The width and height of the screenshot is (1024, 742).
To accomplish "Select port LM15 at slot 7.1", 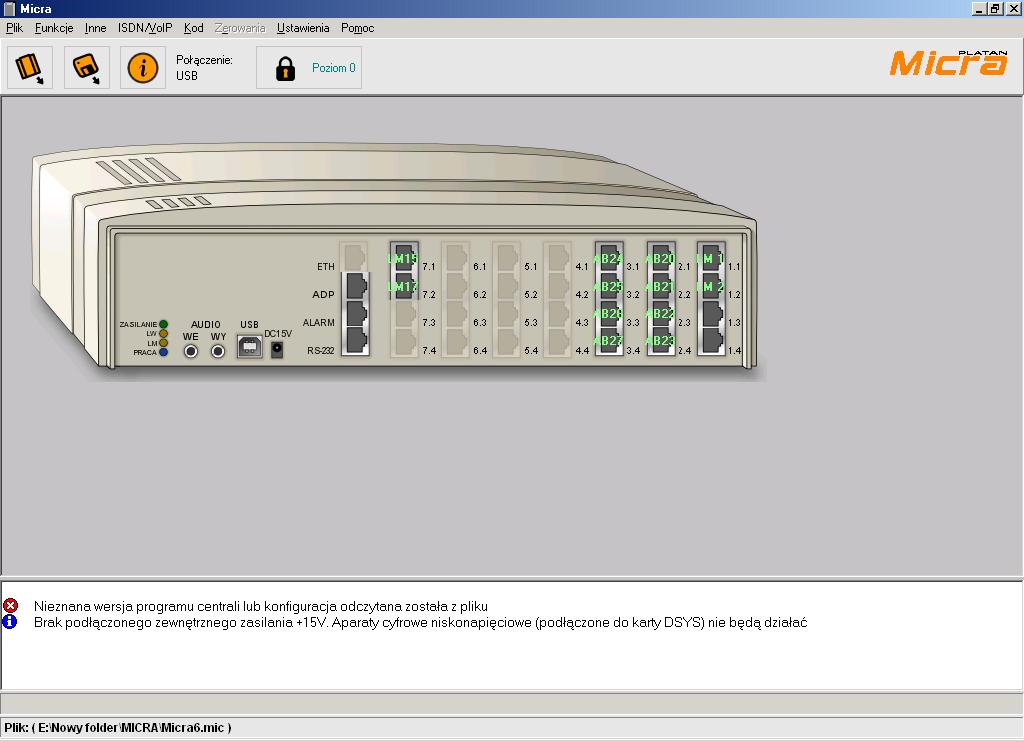I will pos(404,257).
